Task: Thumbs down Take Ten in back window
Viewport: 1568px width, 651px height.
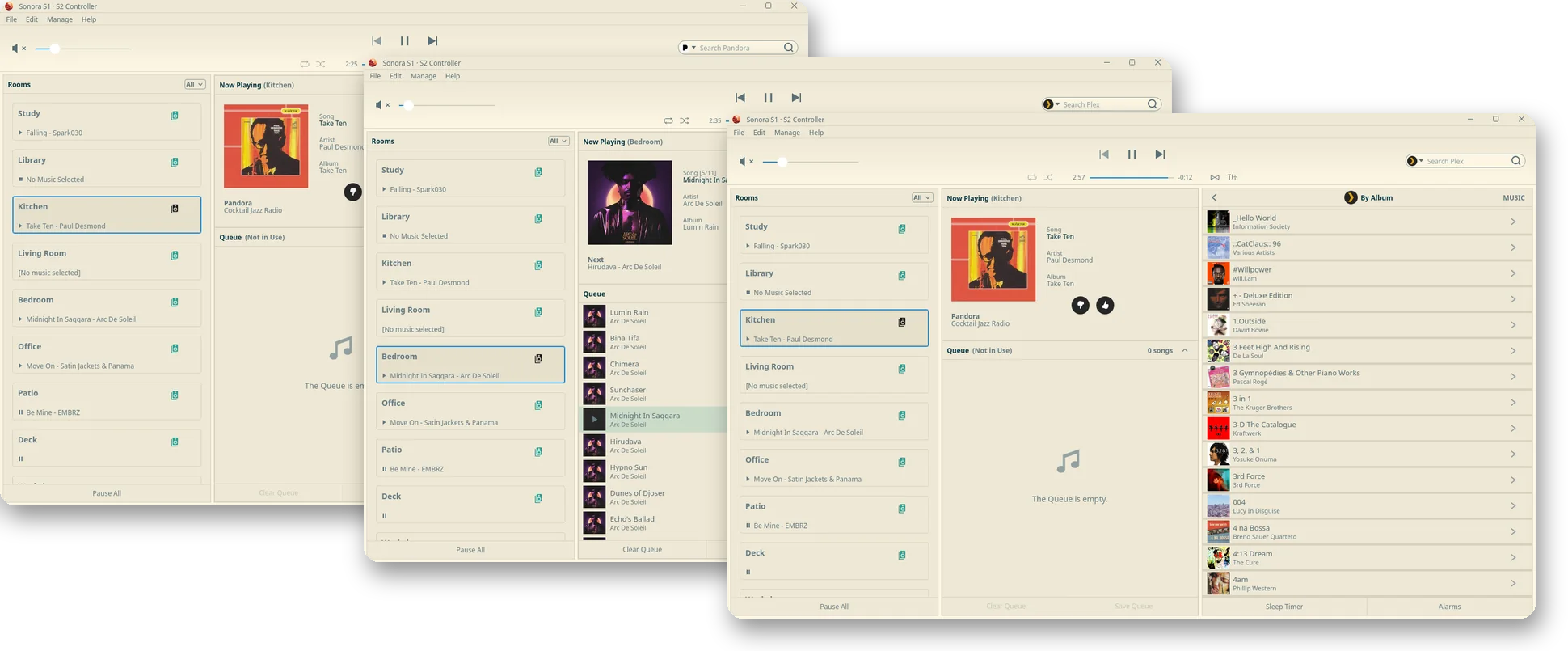Action: pyautogui.click(x=352, y=192)
